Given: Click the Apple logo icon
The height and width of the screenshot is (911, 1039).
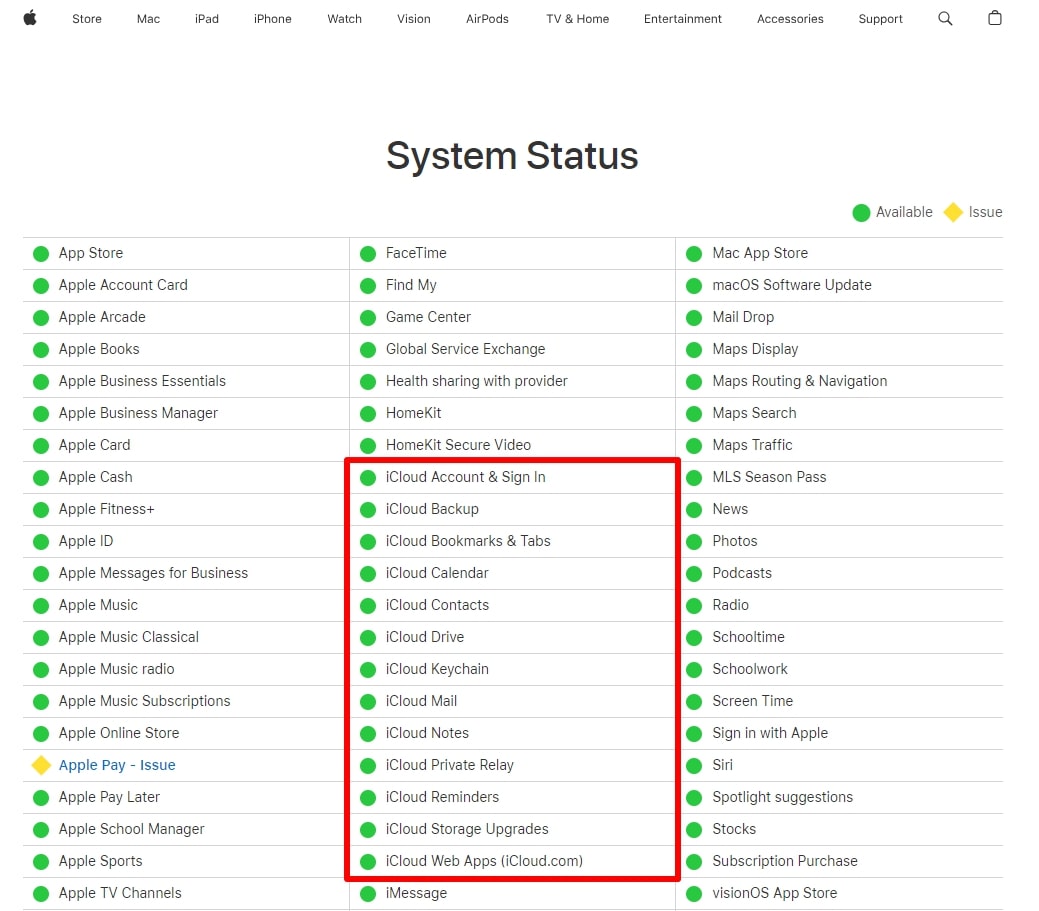Looking at the screenshot, I should [30, 18].
